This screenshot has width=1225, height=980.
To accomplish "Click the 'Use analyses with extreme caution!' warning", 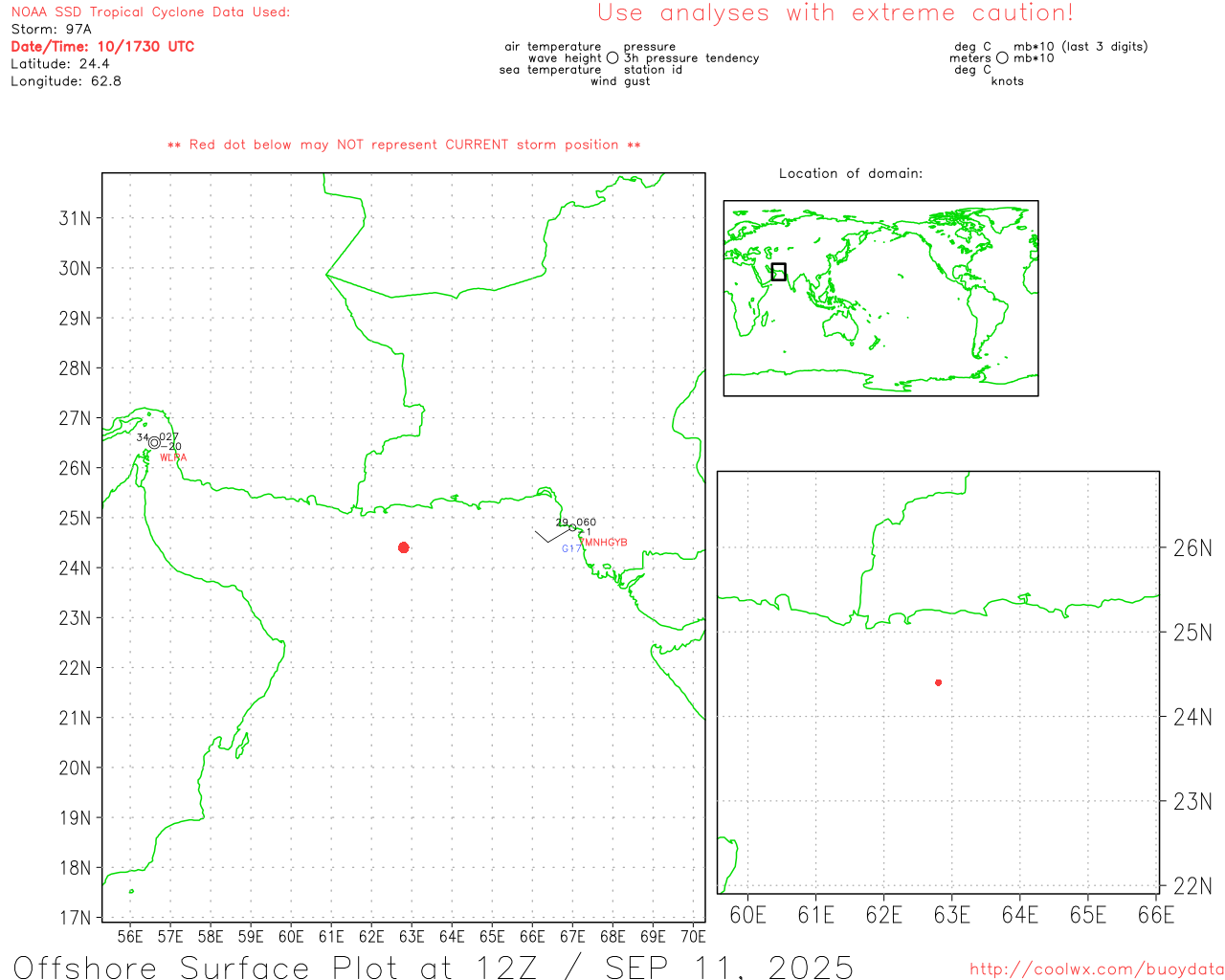I will (x=835, y=12).
